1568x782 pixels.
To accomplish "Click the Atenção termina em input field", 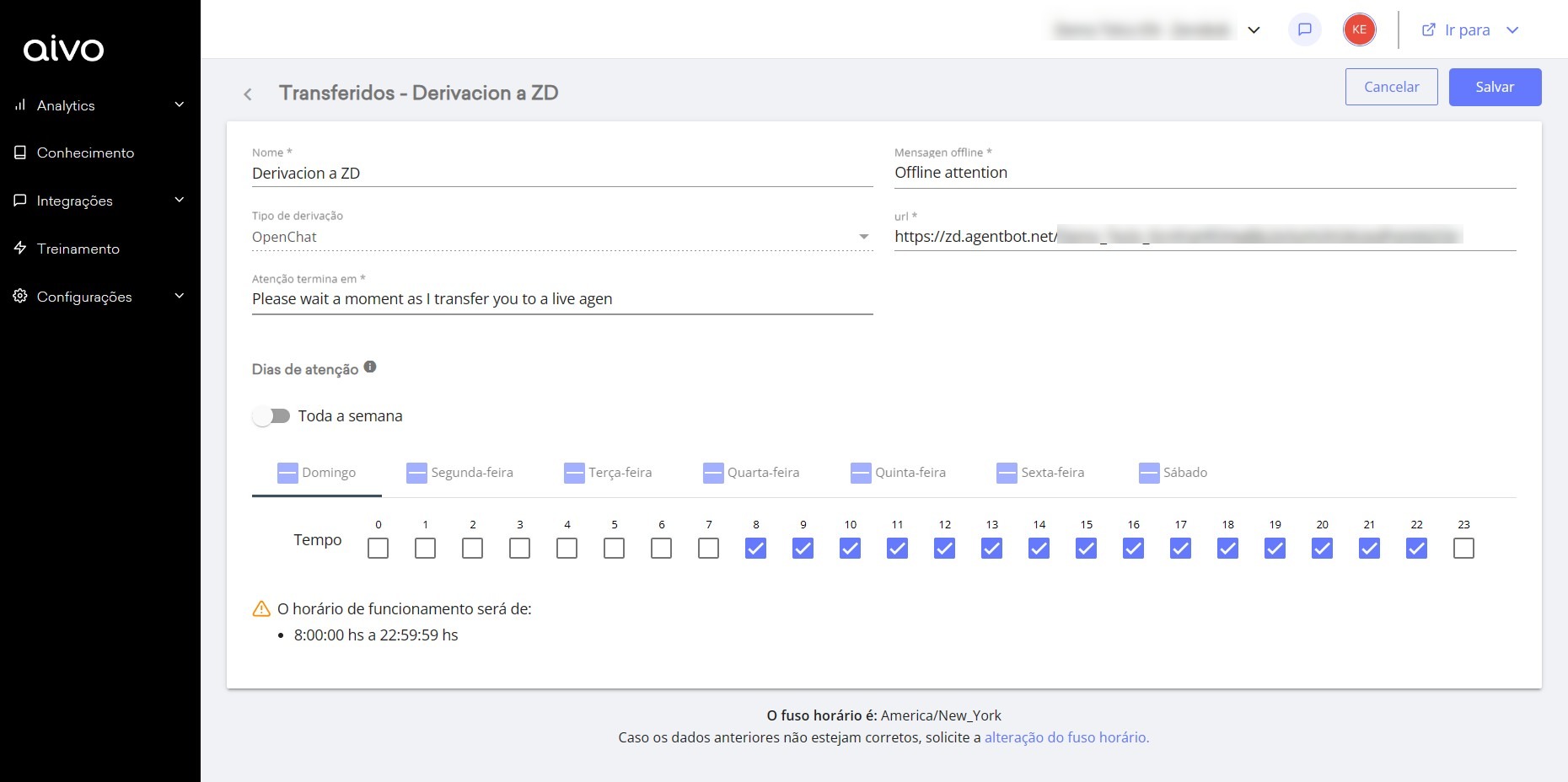I will coord(562,299).
